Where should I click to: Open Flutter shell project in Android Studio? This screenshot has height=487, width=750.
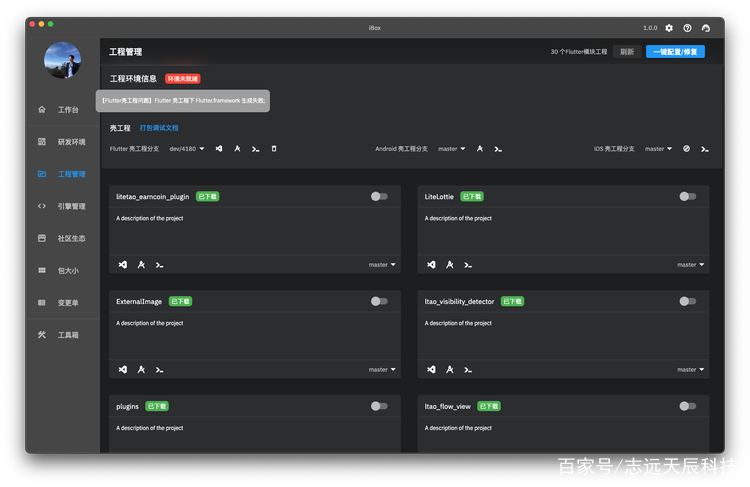pos(237,149)
